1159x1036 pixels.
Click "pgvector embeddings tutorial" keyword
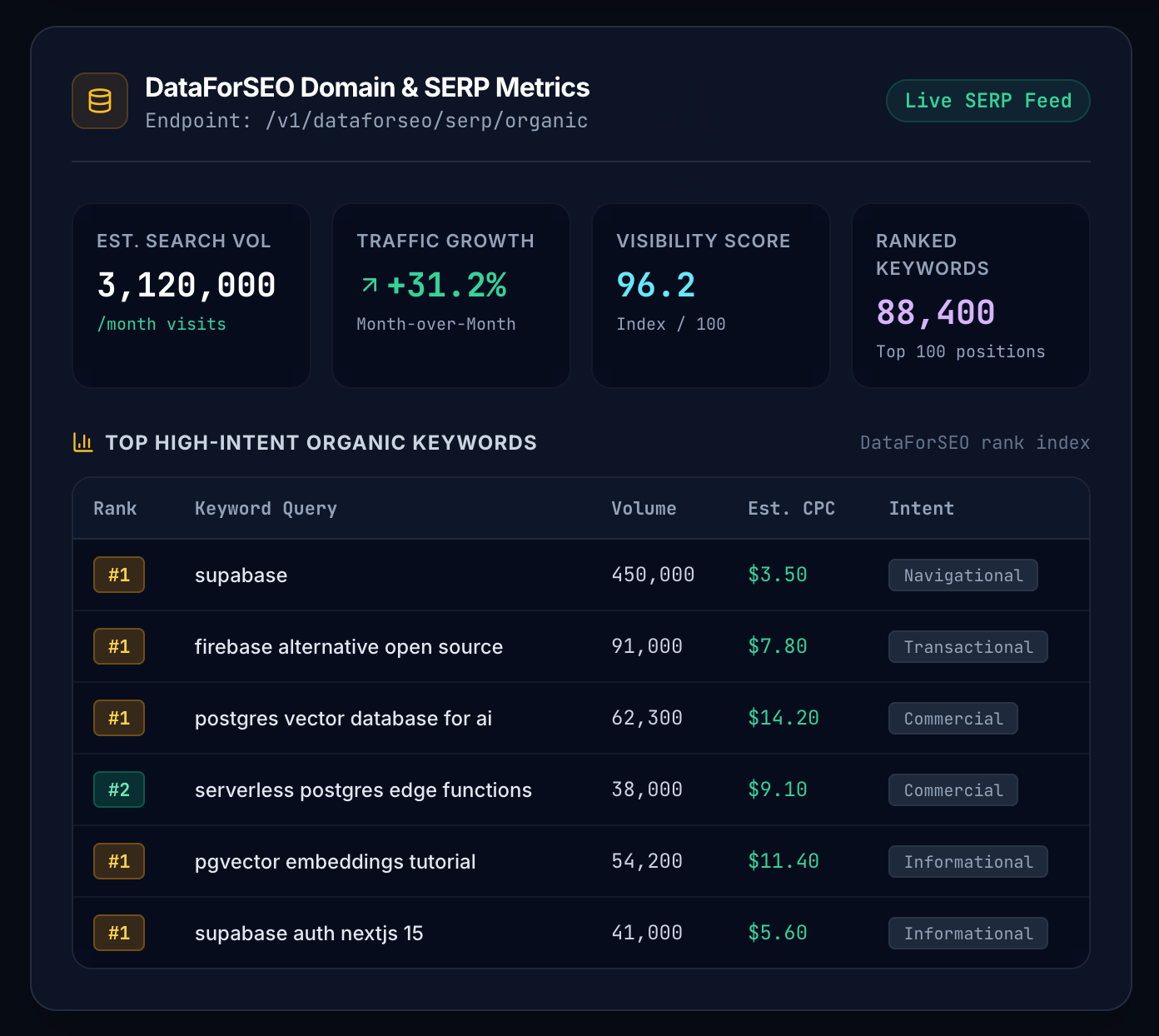pos(336,862)
